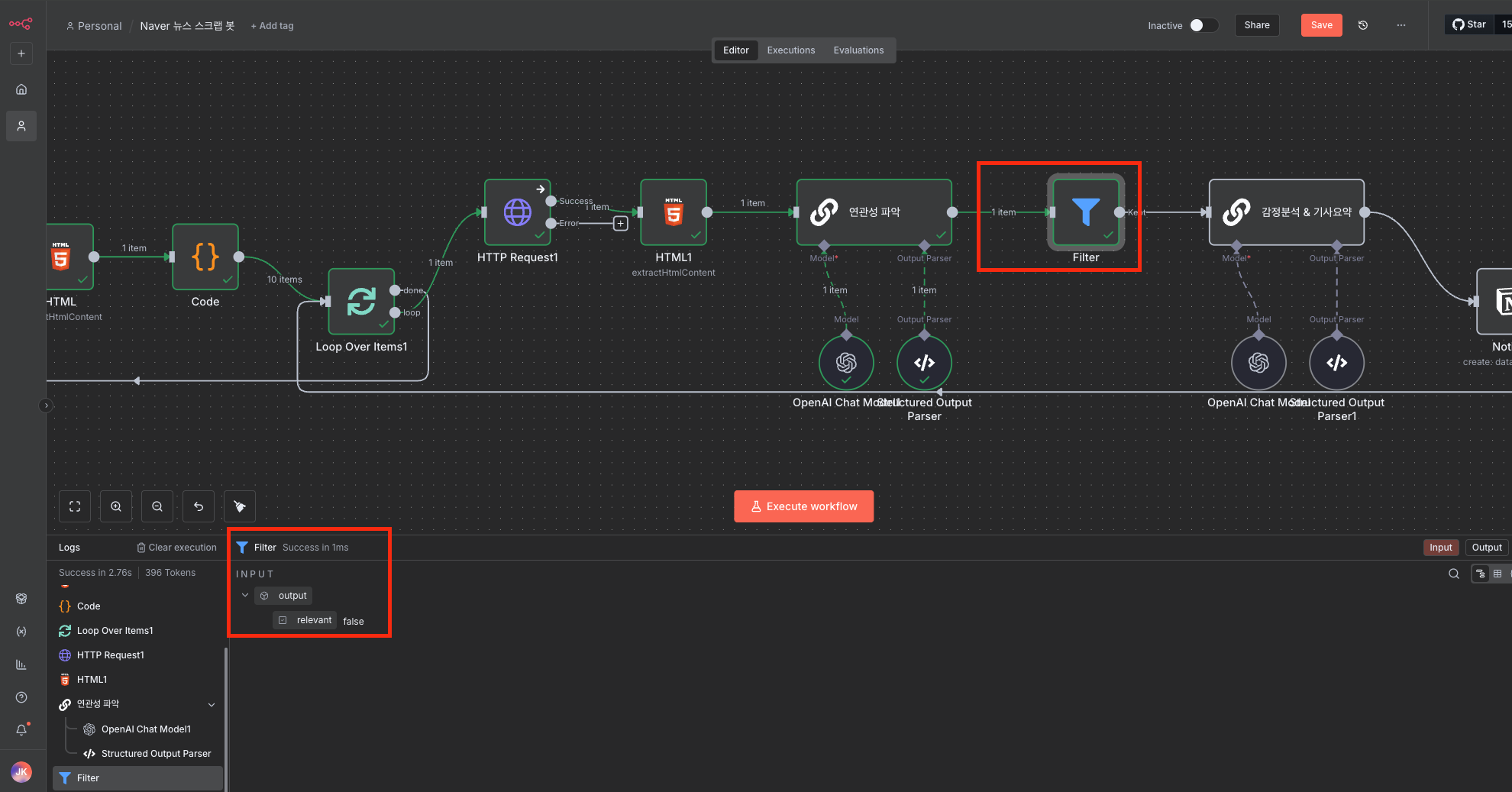The height and width of the screenshot is (792, 1512).
Task: Click the fit view canvas button
Action: [x=75, y=506]
